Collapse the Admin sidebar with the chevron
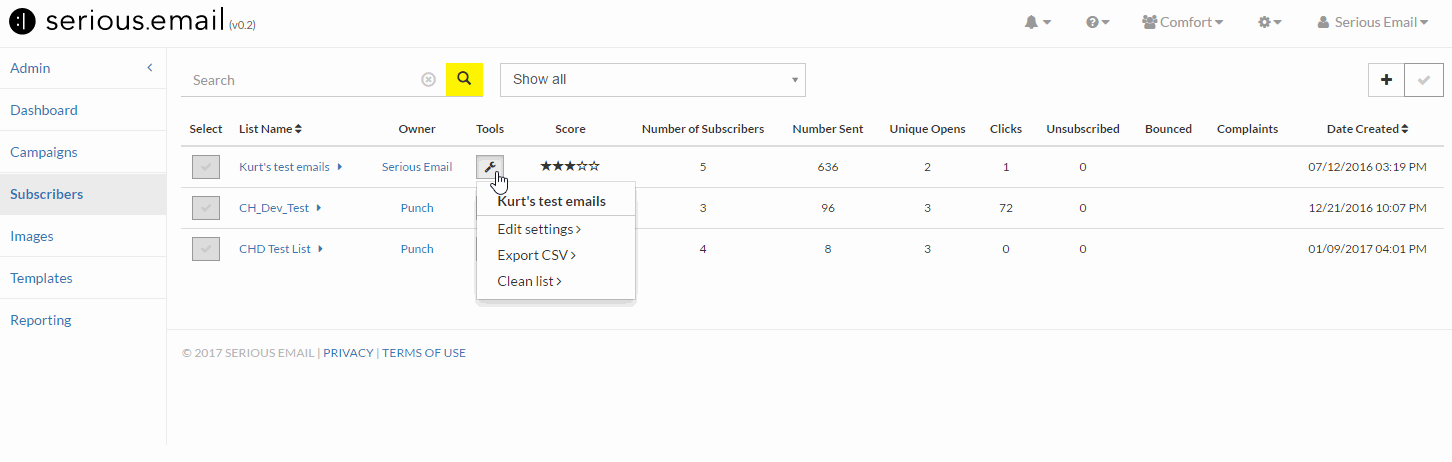The width and height of the screenshot is (1452, 462). [150, 68]
